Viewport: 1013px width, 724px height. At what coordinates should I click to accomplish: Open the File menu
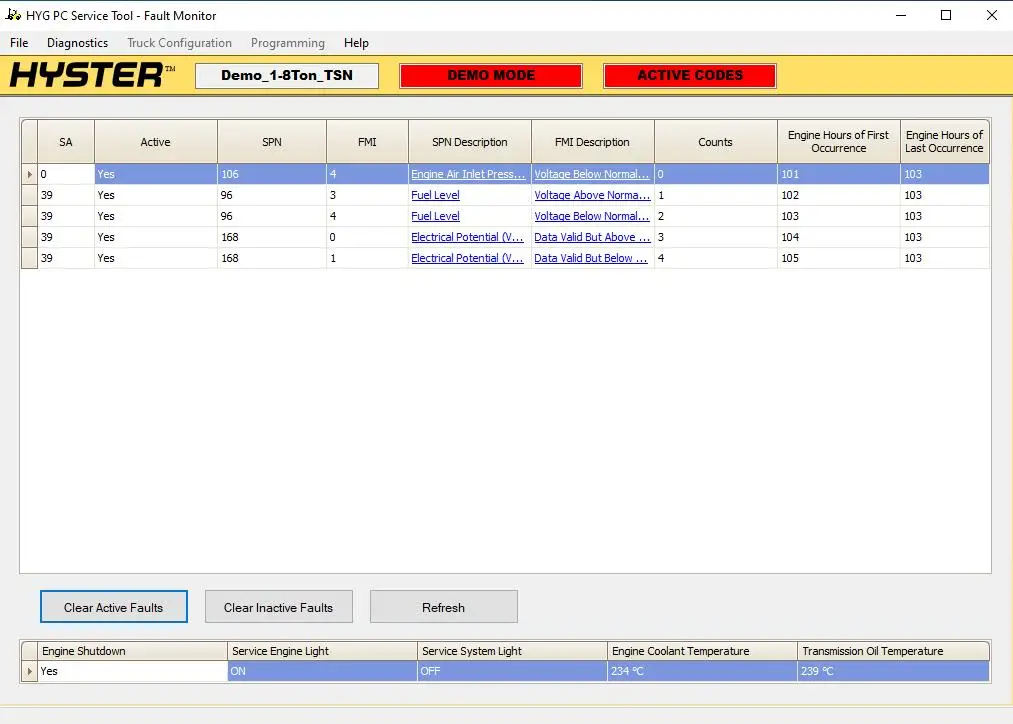(19, 43)
